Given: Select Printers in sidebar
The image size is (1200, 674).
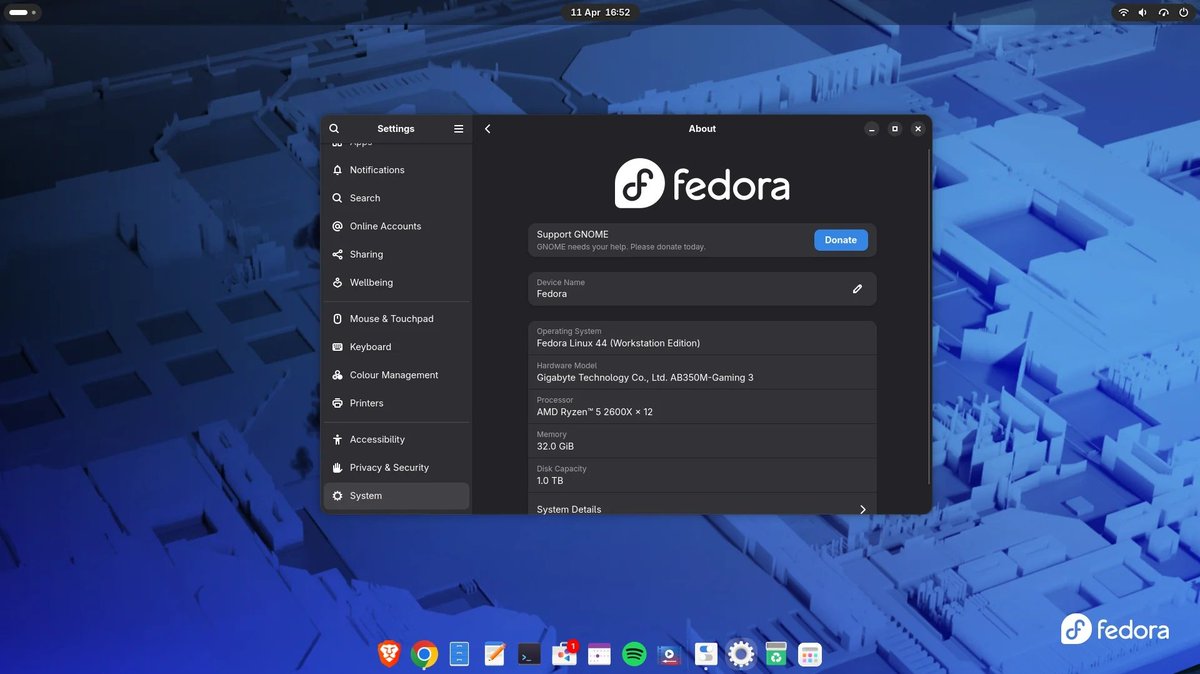Looking at the screenshot, I should click(x=396, y=403).
